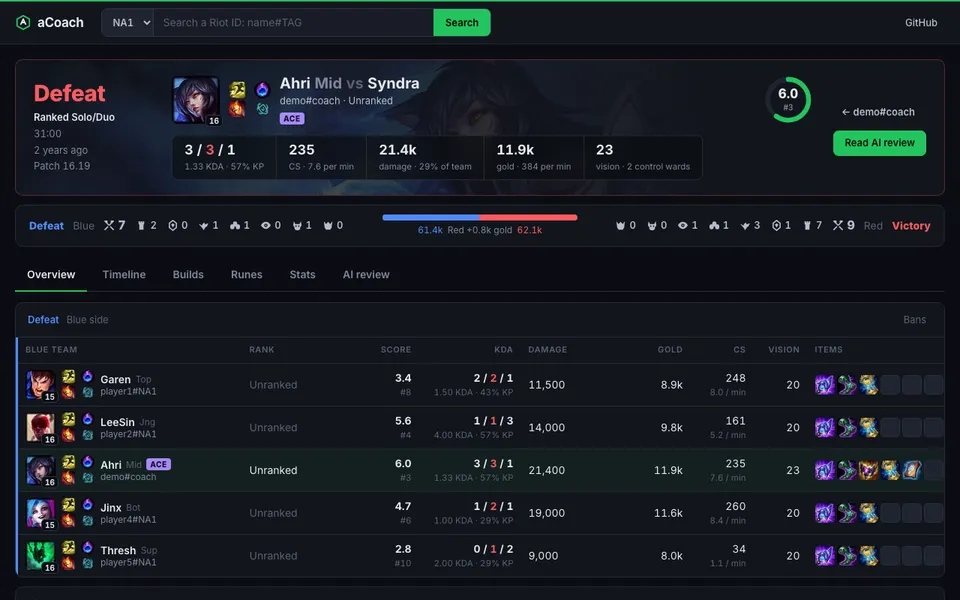Click player1#NA1 under Garen
Viewport: 960px width, 600px height.
(128, 391)
